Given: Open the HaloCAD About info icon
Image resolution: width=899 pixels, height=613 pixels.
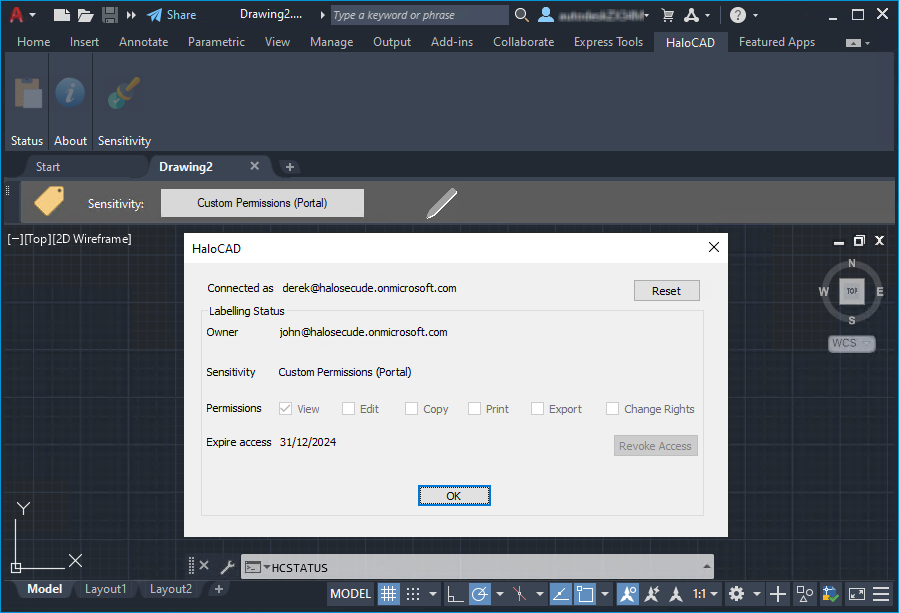Looking at the screenshot, I should point(70,95).
